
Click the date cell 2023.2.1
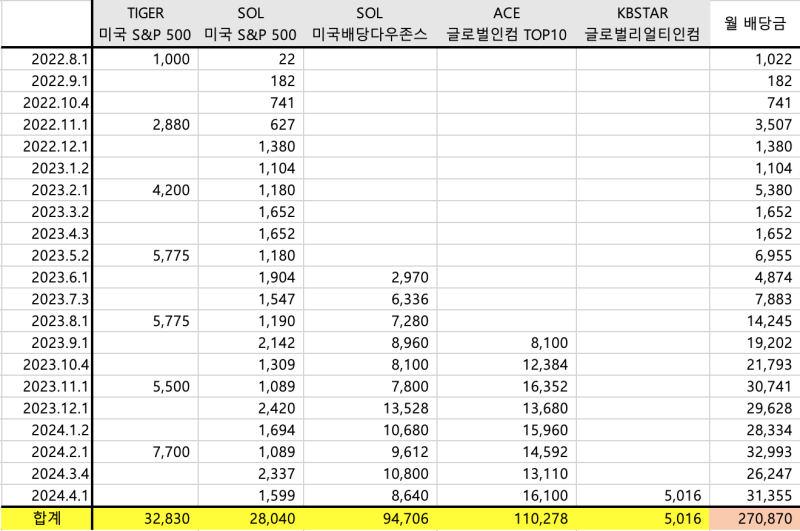(46, 190)
